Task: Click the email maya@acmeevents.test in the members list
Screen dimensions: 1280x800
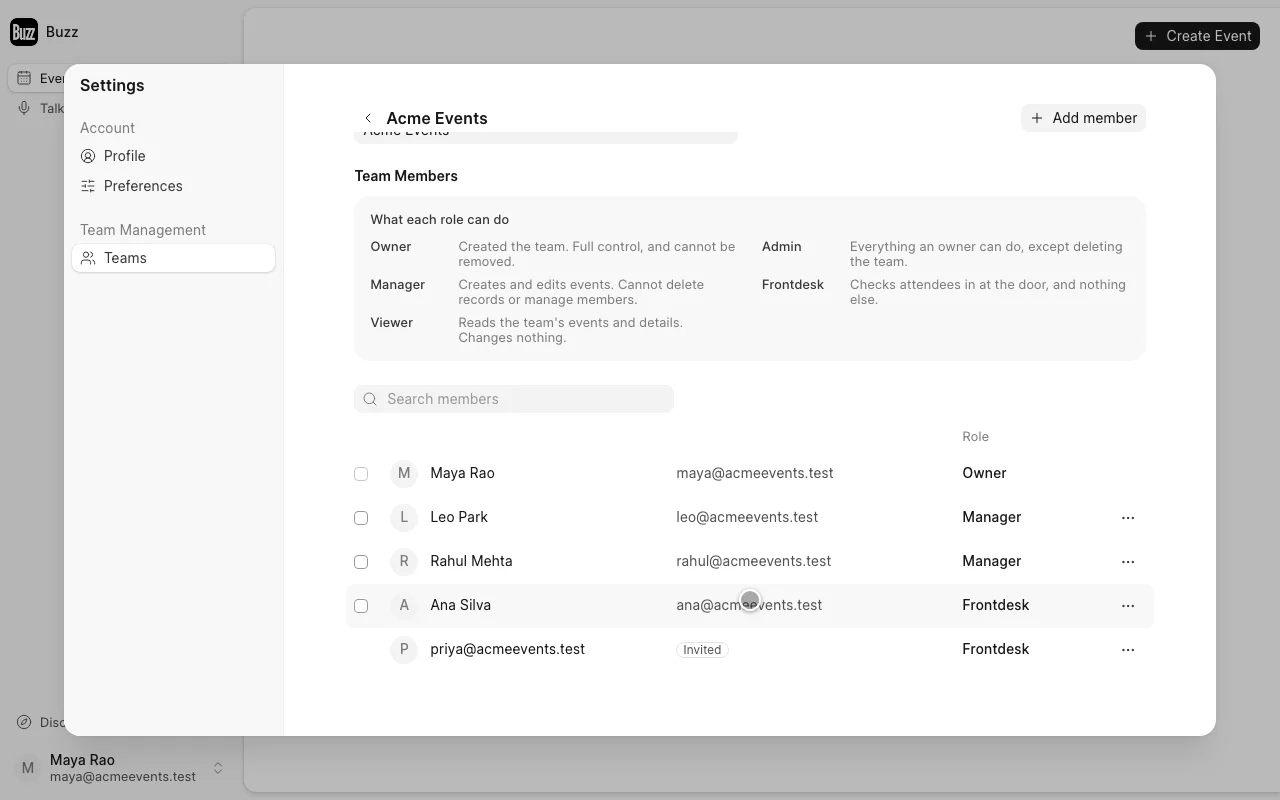Action: [x=755, y=473]
